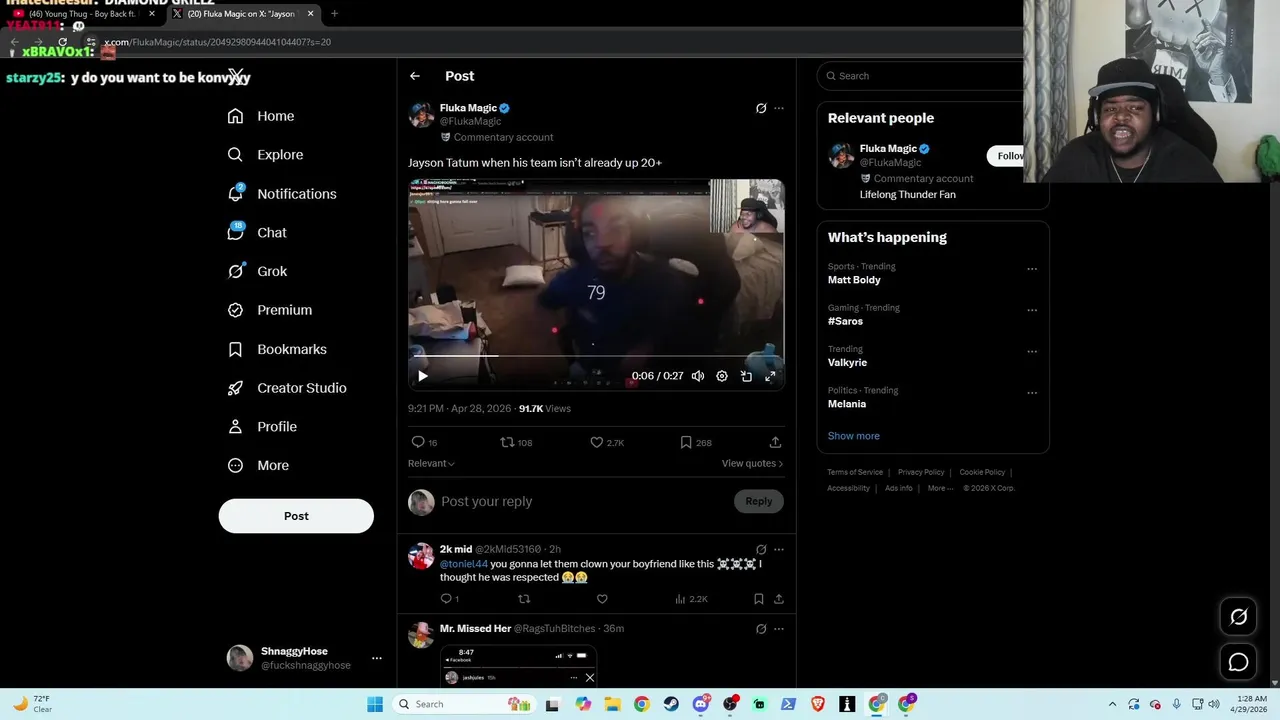The height and width of the screenshot is (720, 1280).
Task: View analytics for 2k mid's comment
Action: coord(691,599)
